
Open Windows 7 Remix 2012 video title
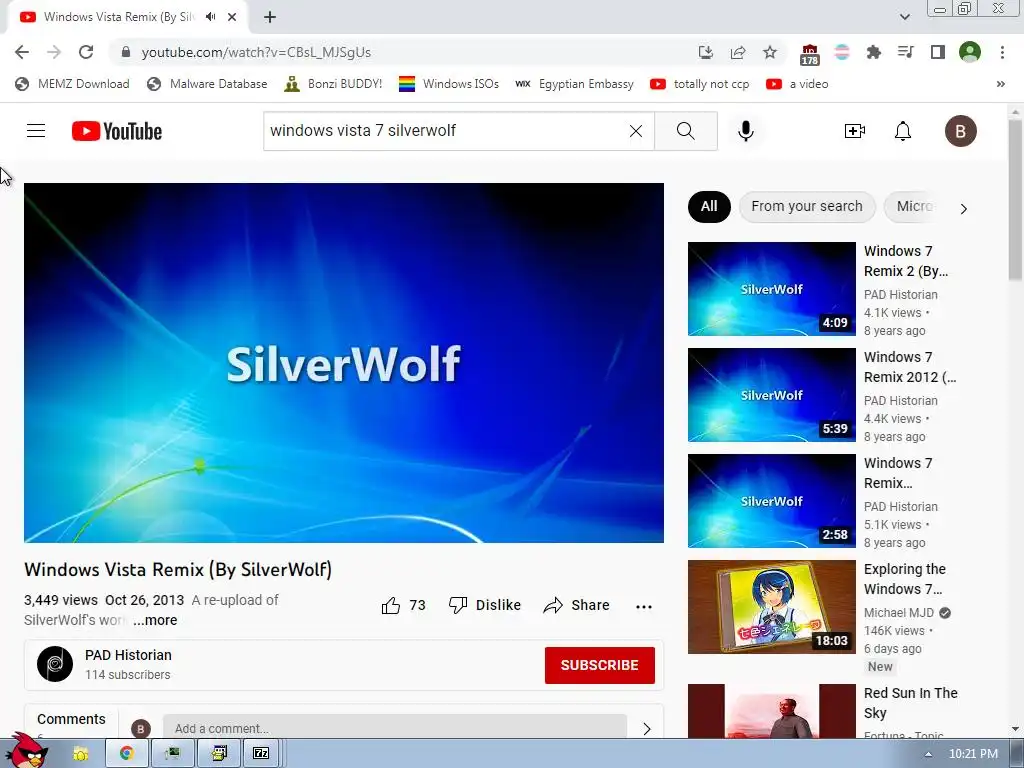pyautogui.click(x=910, y=367)
